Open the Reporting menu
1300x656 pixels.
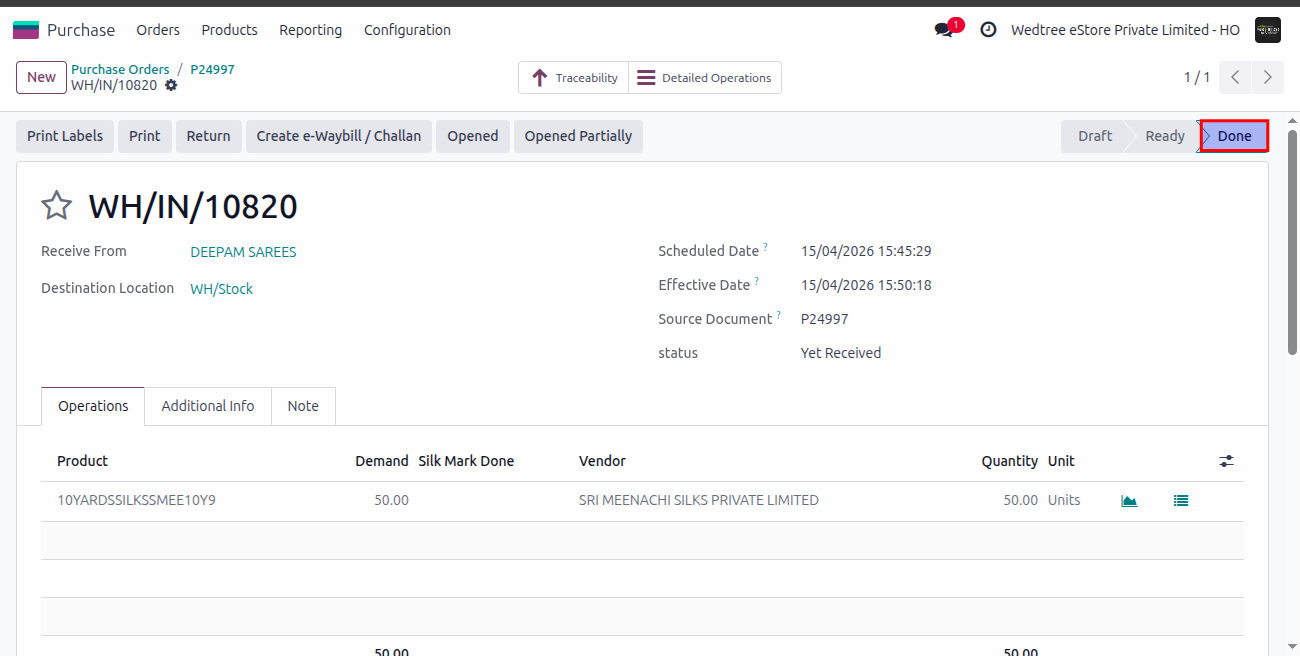point(310,30)
